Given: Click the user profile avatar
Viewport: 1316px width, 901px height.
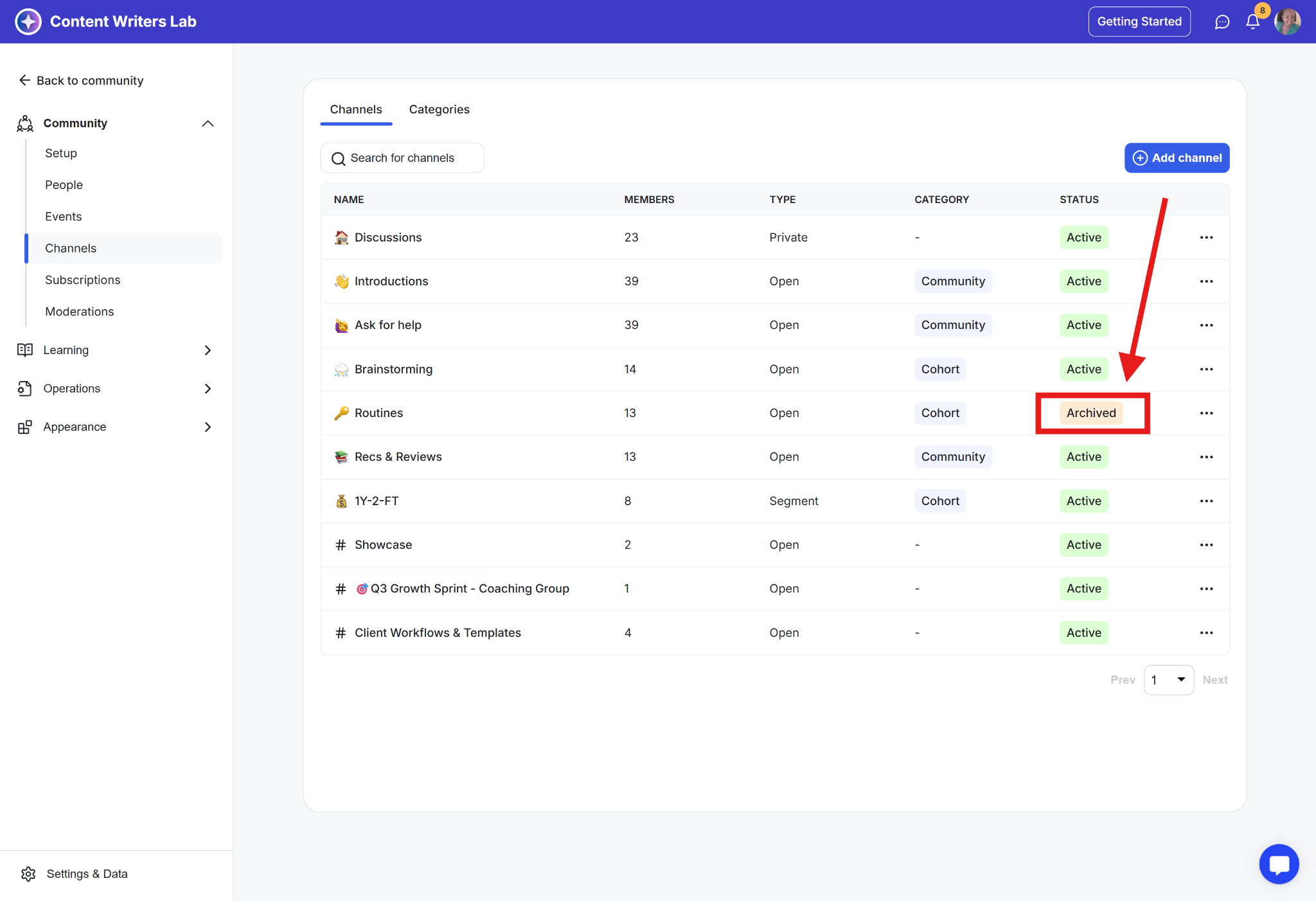Looking at the screenshot, I should click(x=1287, y=22).
